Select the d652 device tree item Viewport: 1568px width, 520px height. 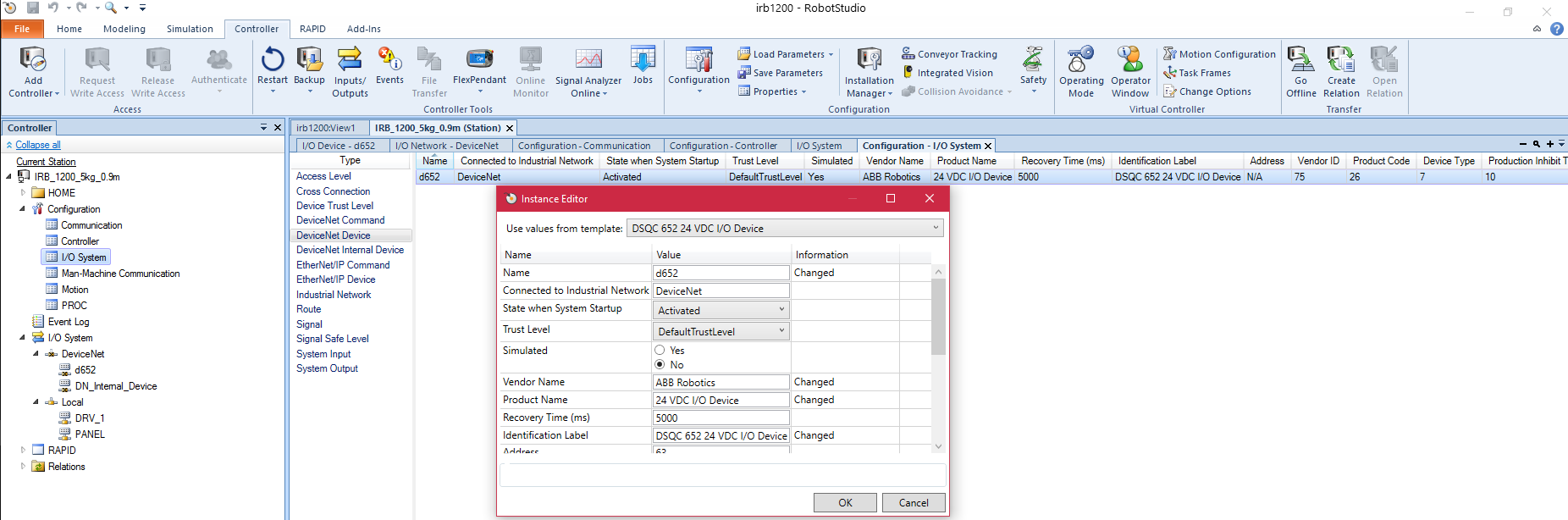click(x=85, y=370)
